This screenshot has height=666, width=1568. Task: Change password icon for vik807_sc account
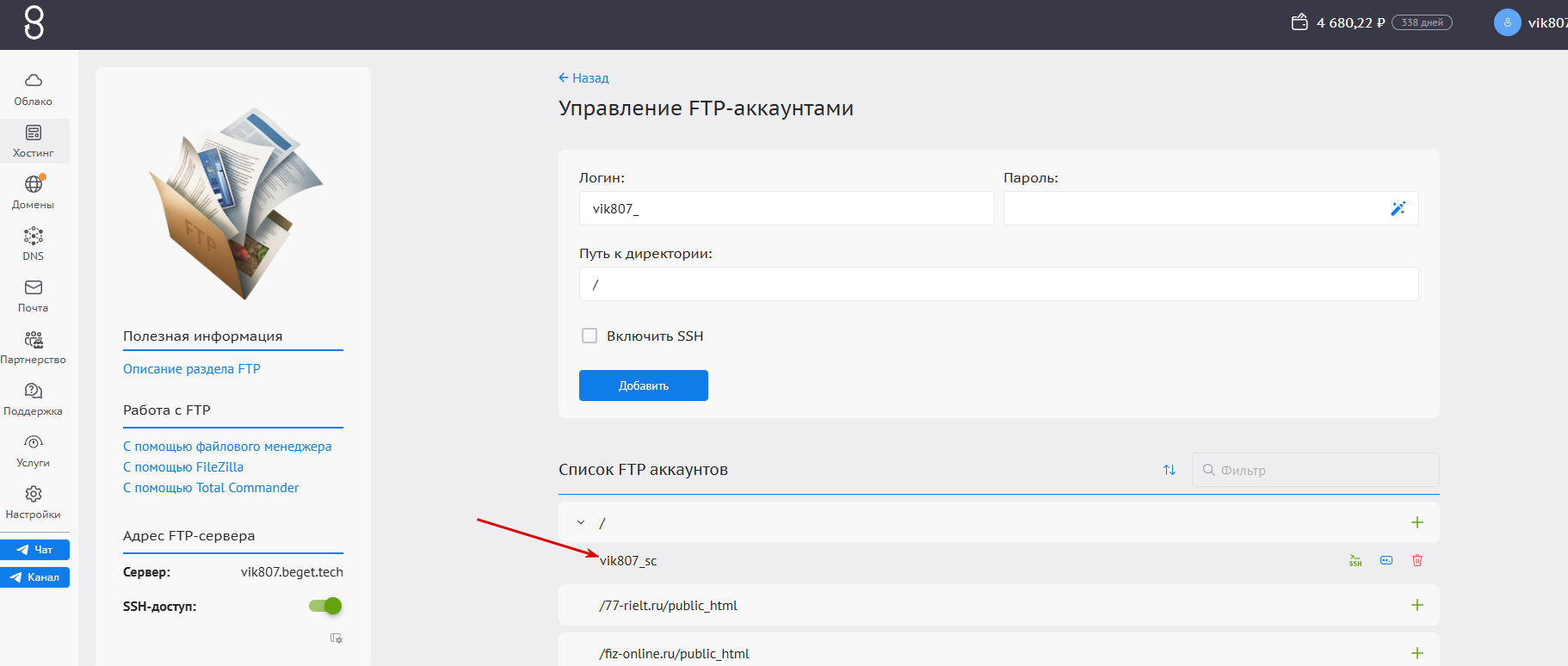1386,560
